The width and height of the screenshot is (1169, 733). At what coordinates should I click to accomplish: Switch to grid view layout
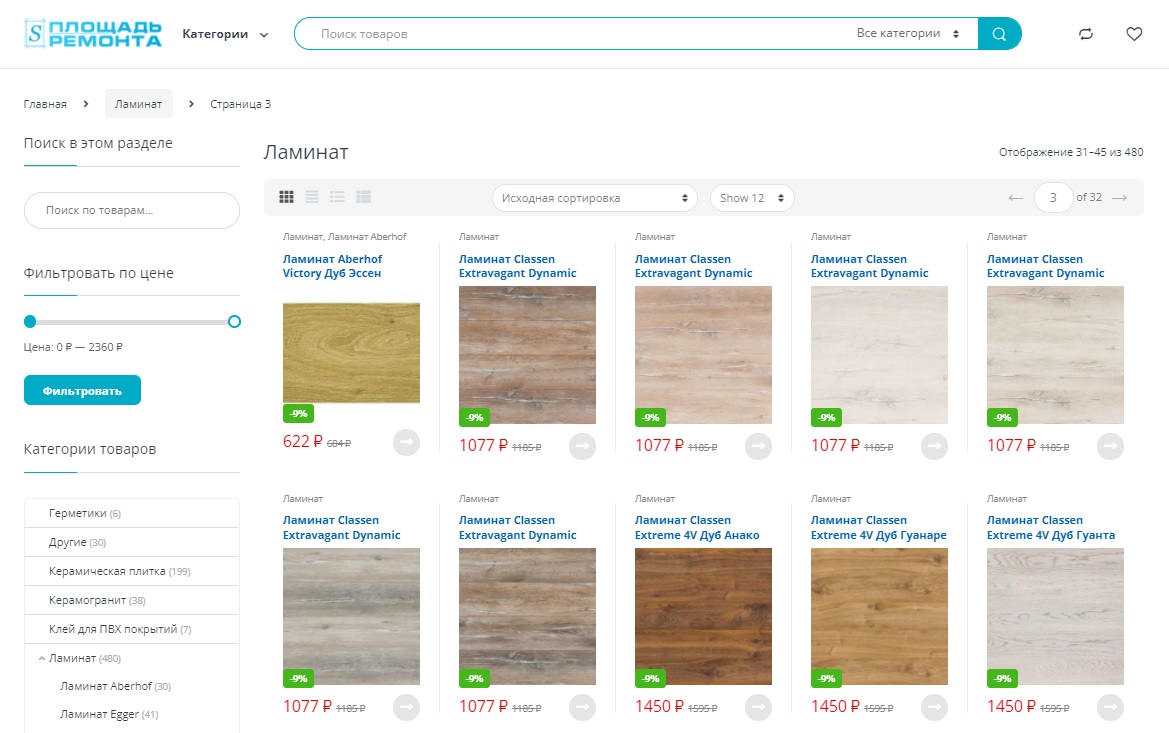pyautogui.click(x=286, y=197)
